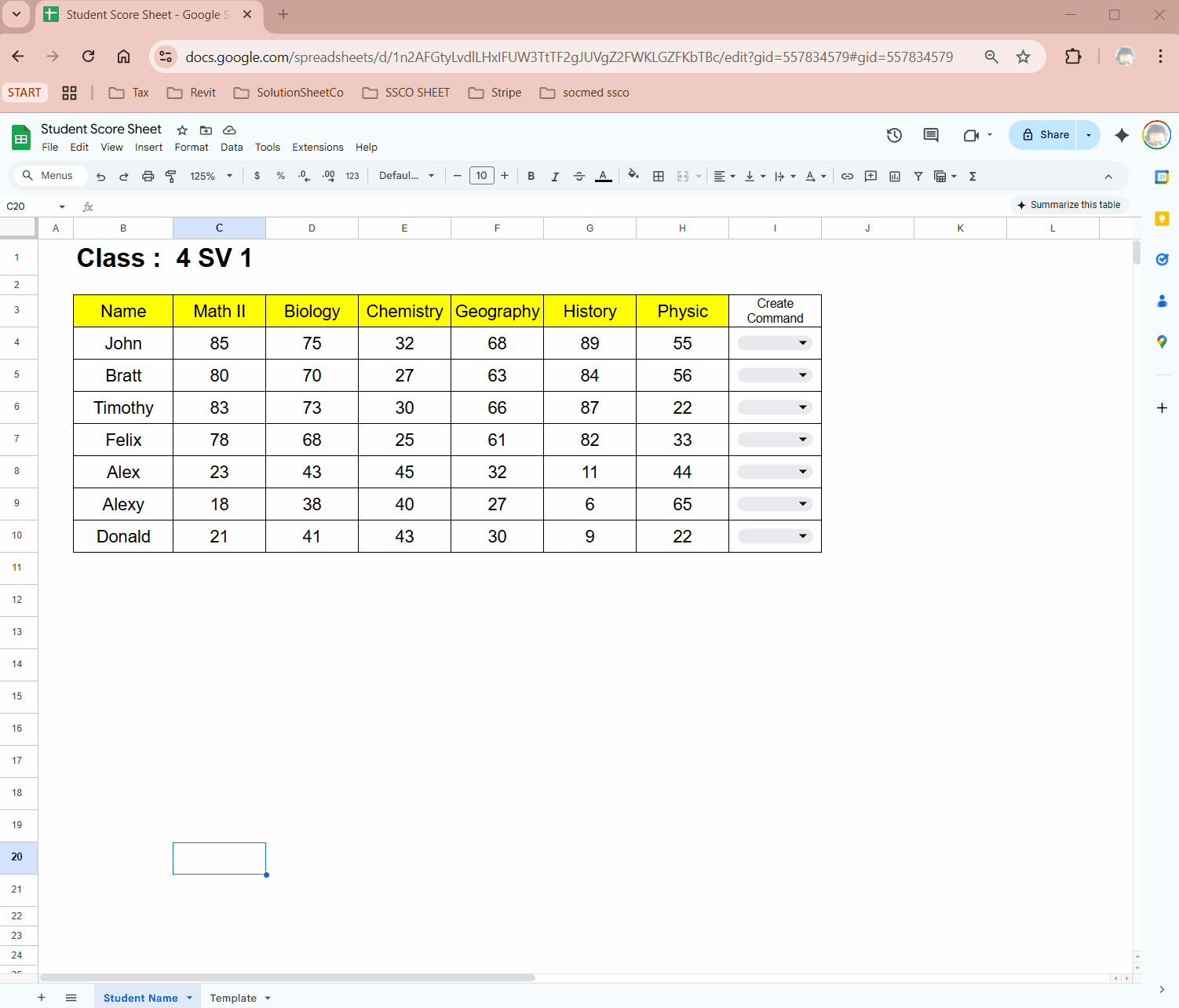Toggle italic formatting
The image size is (1179, 1008).
555,176
